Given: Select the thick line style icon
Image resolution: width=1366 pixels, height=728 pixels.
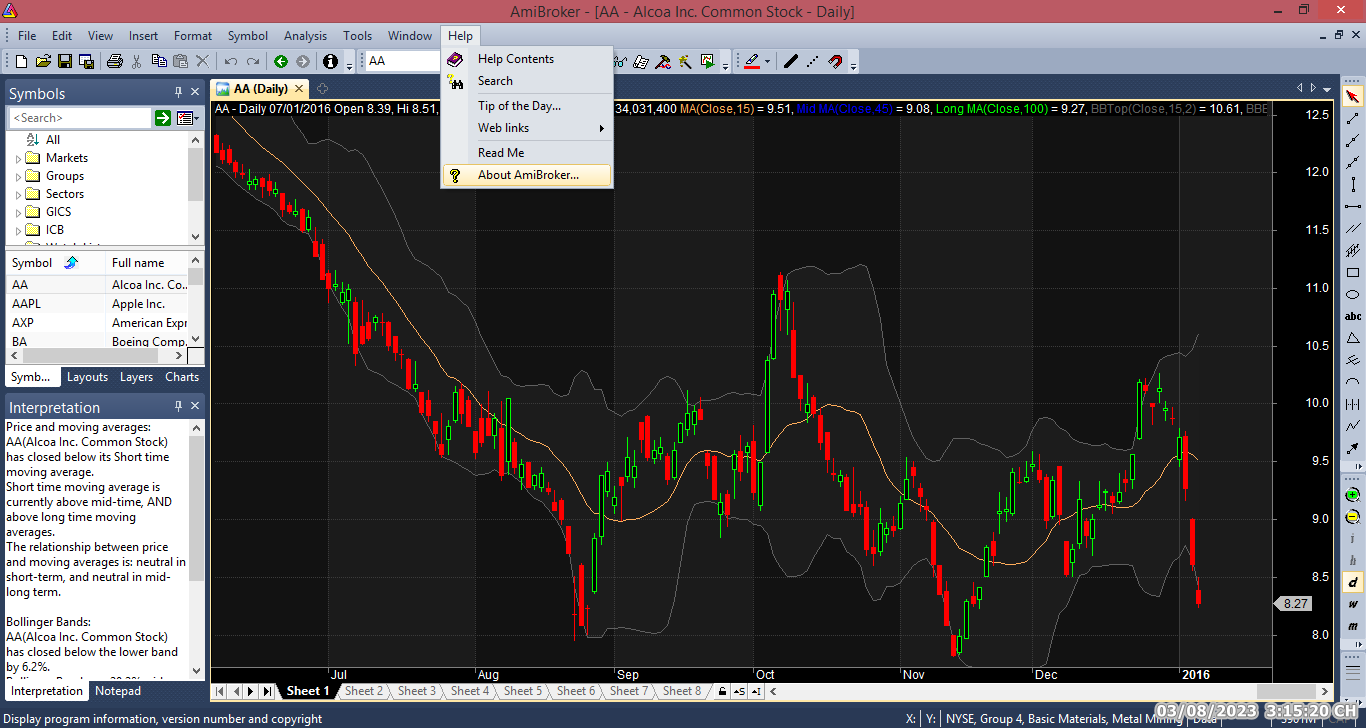Looking at the screenshot, I should click(x=791, y=61).
